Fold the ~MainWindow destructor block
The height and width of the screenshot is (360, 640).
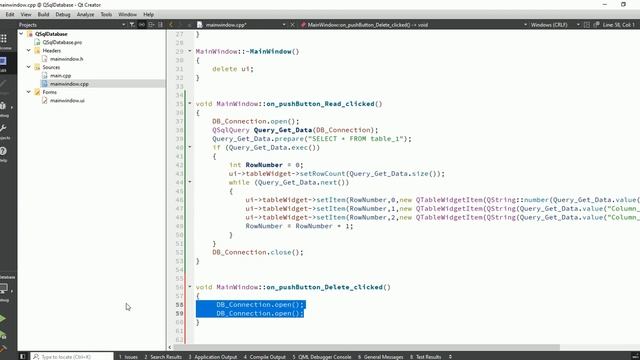pos(190,51)
